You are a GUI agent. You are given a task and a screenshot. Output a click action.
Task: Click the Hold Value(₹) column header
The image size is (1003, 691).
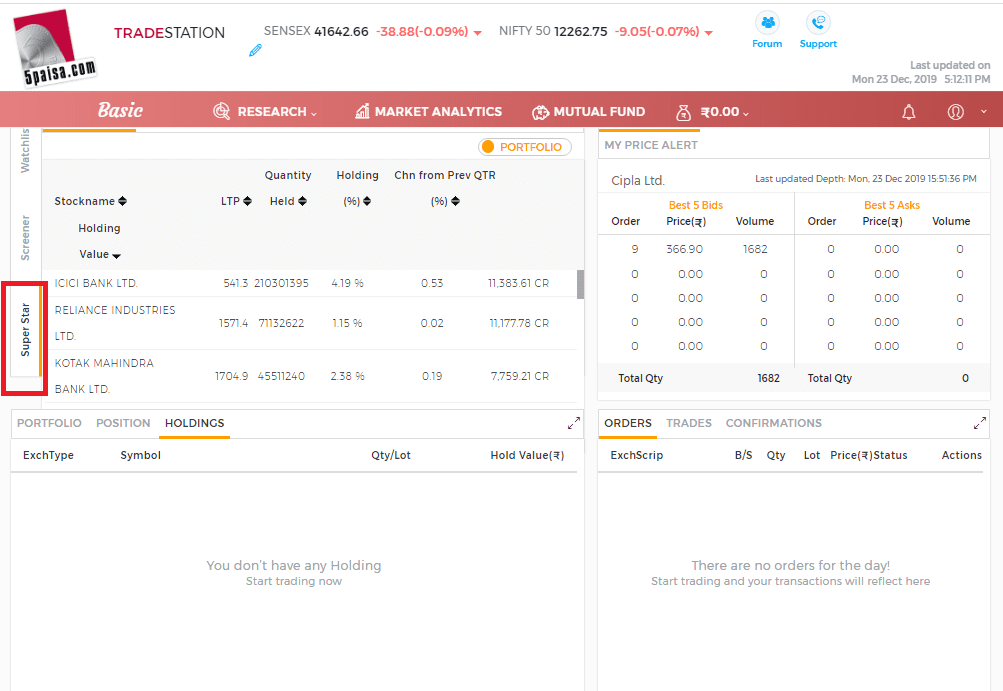[527, 455]
